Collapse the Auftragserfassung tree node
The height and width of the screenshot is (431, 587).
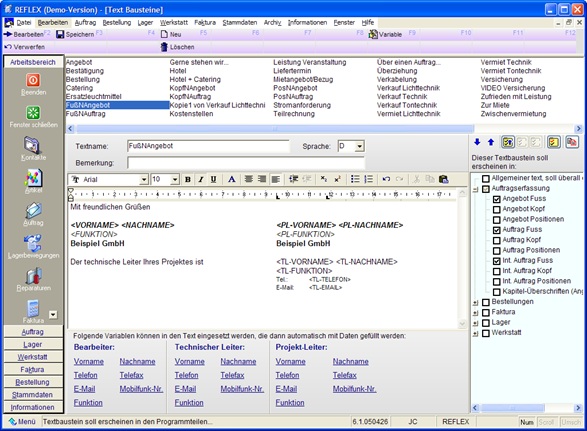[475, 189]
